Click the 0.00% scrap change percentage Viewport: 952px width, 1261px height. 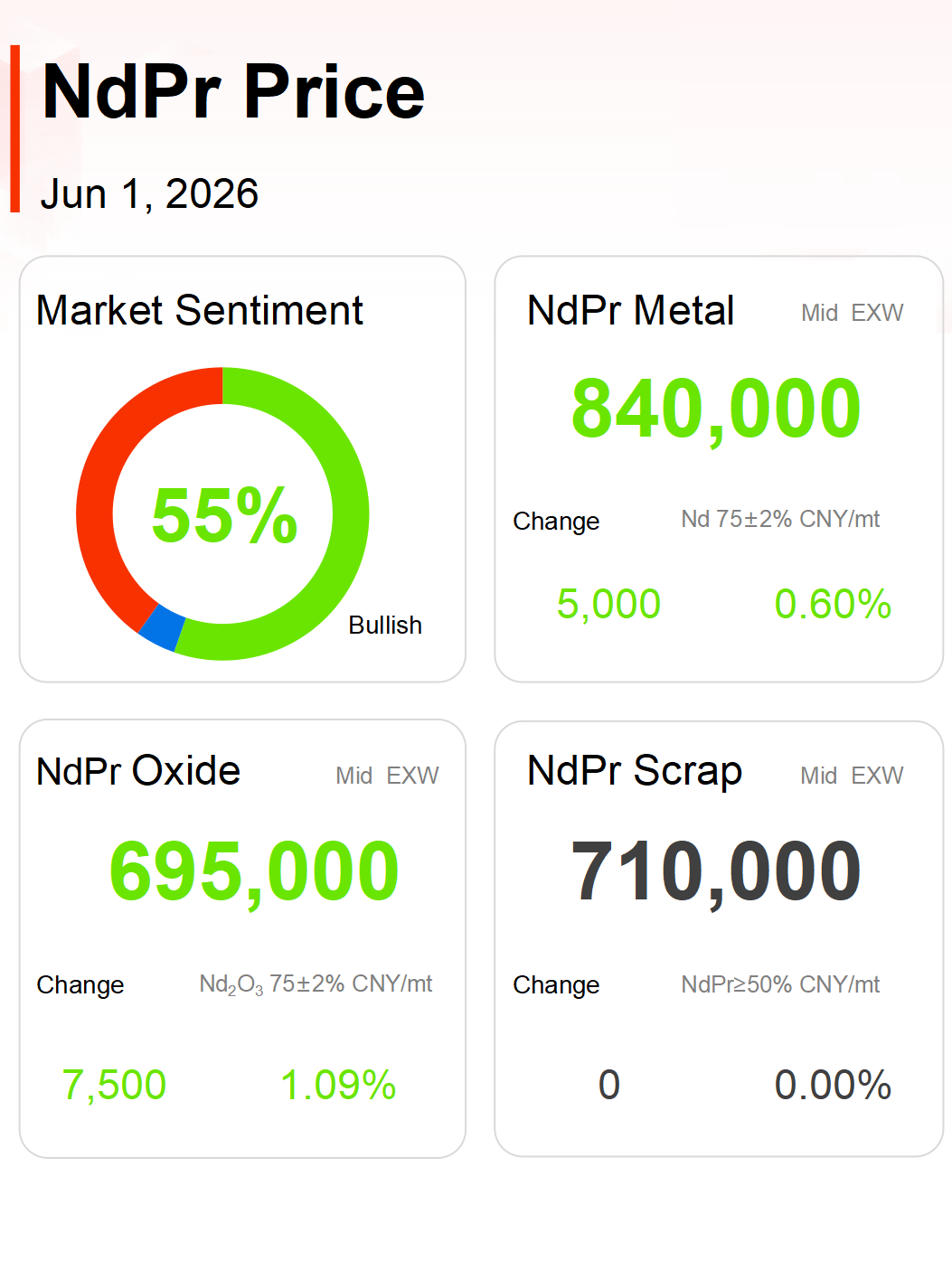click(x=833, y=1085)
